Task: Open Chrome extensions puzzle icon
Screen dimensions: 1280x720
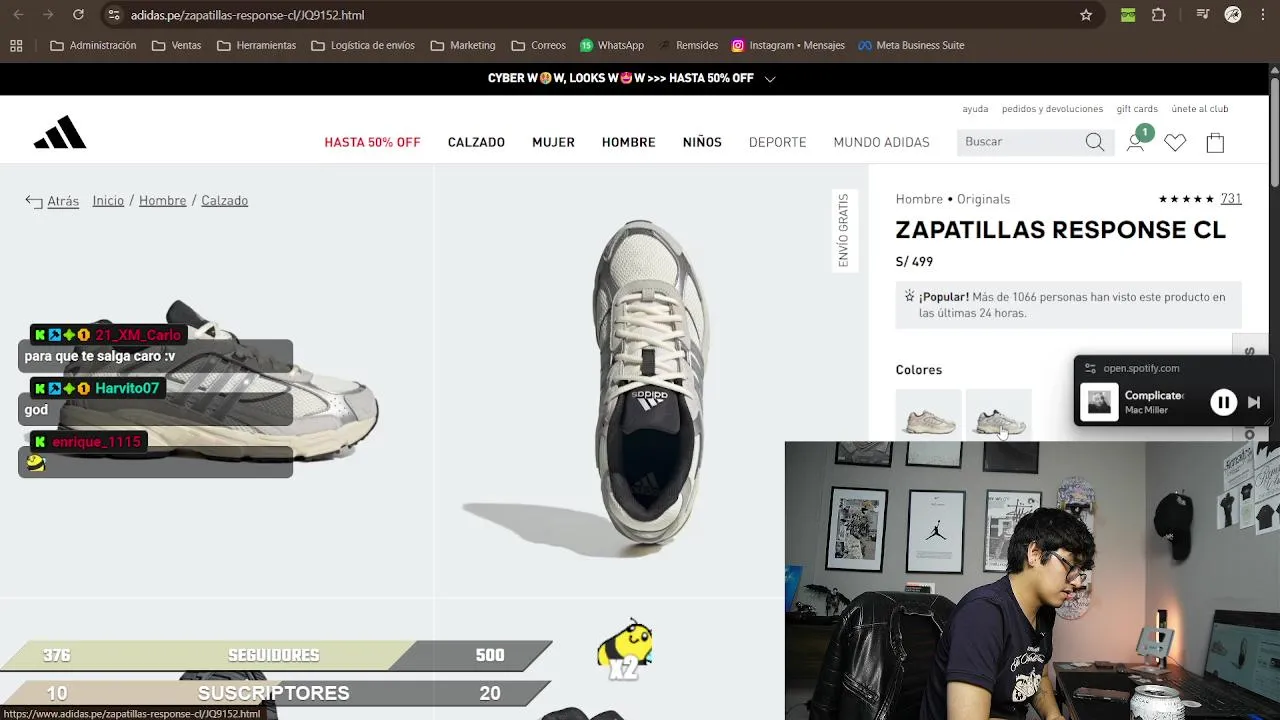Action: (x=1159, y=15)
